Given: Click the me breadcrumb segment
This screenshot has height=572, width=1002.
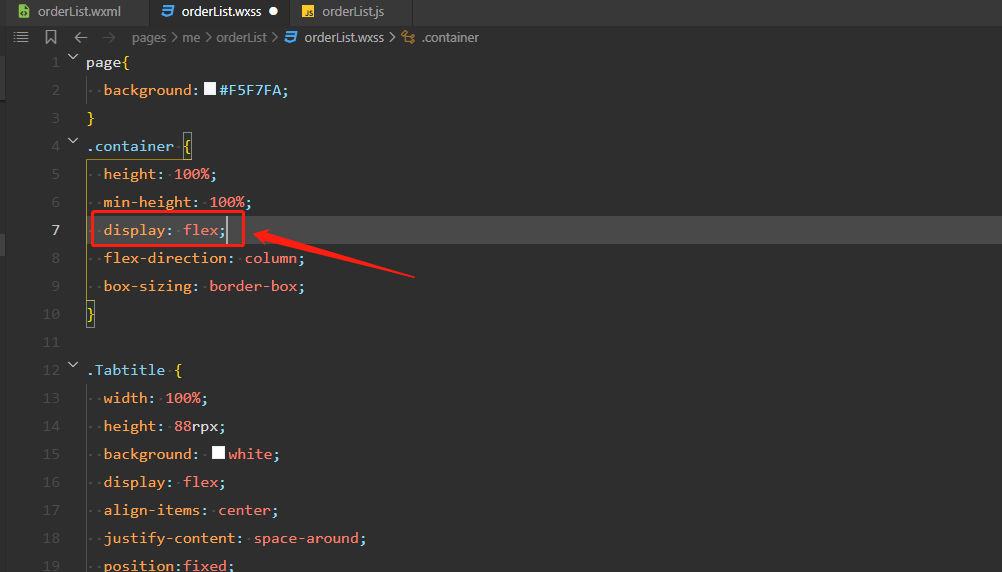Looking at the screenshot, I should tap(191, 38).
